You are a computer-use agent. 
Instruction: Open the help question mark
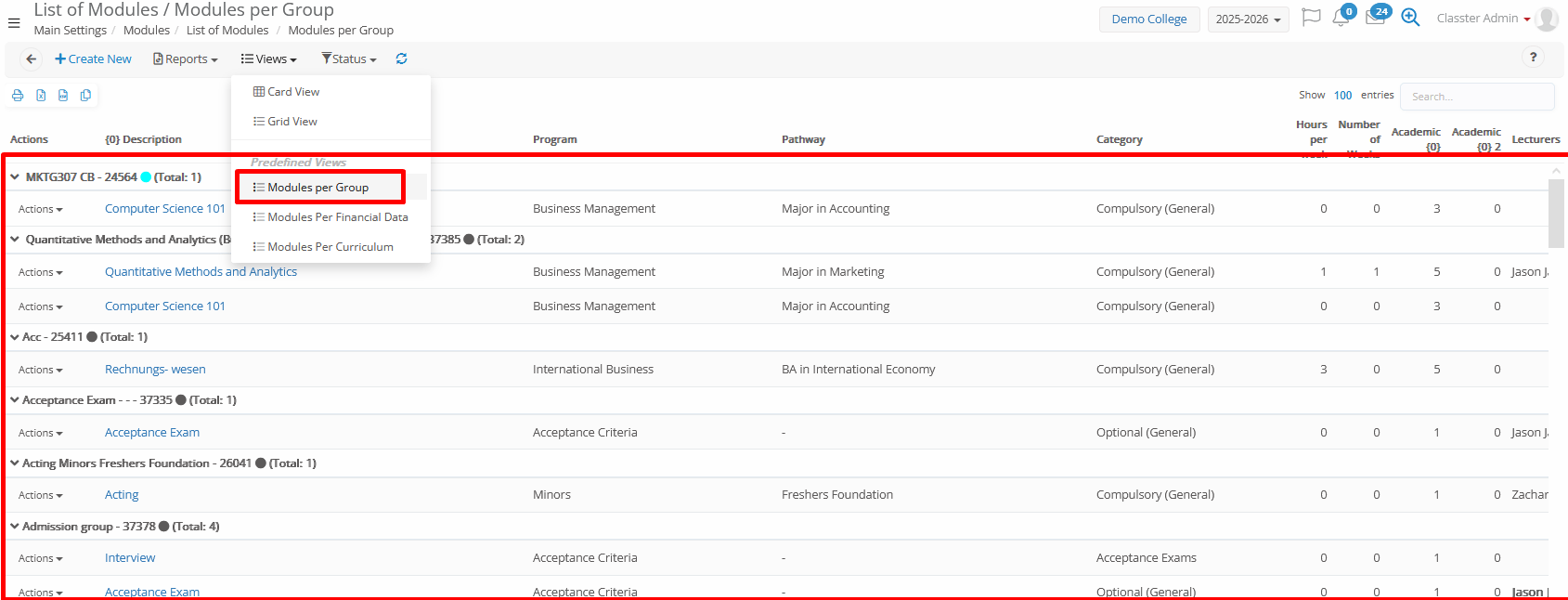(x=1533, y=58)
